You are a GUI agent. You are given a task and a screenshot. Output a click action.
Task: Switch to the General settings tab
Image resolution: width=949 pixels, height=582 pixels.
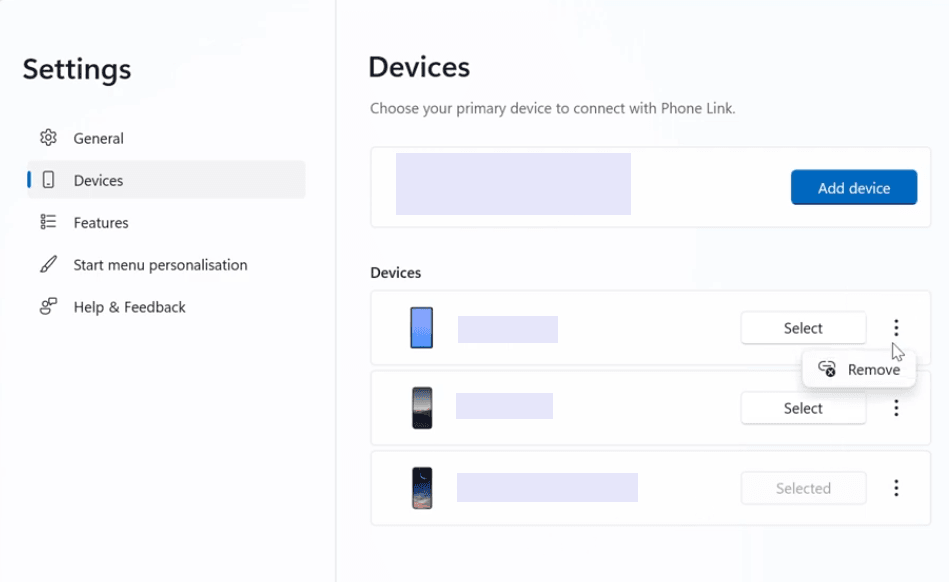[99, 139]
